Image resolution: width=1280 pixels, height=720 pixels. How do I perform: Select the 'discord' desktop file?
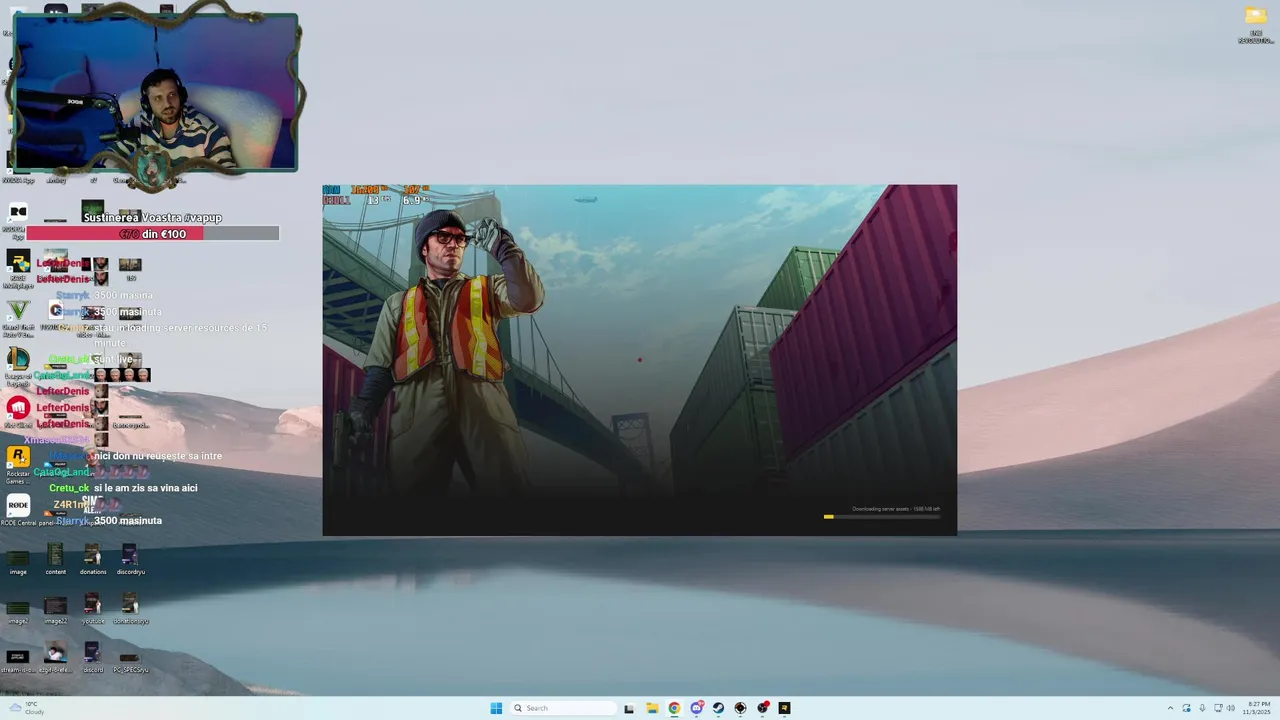[x=92, y=658]
